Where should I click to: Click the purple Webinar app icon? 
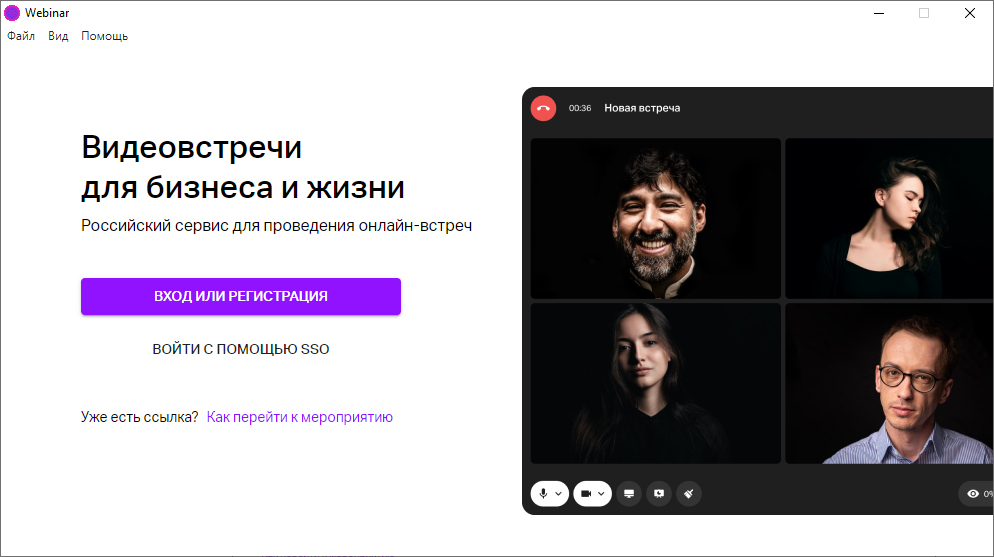[12, 13]
